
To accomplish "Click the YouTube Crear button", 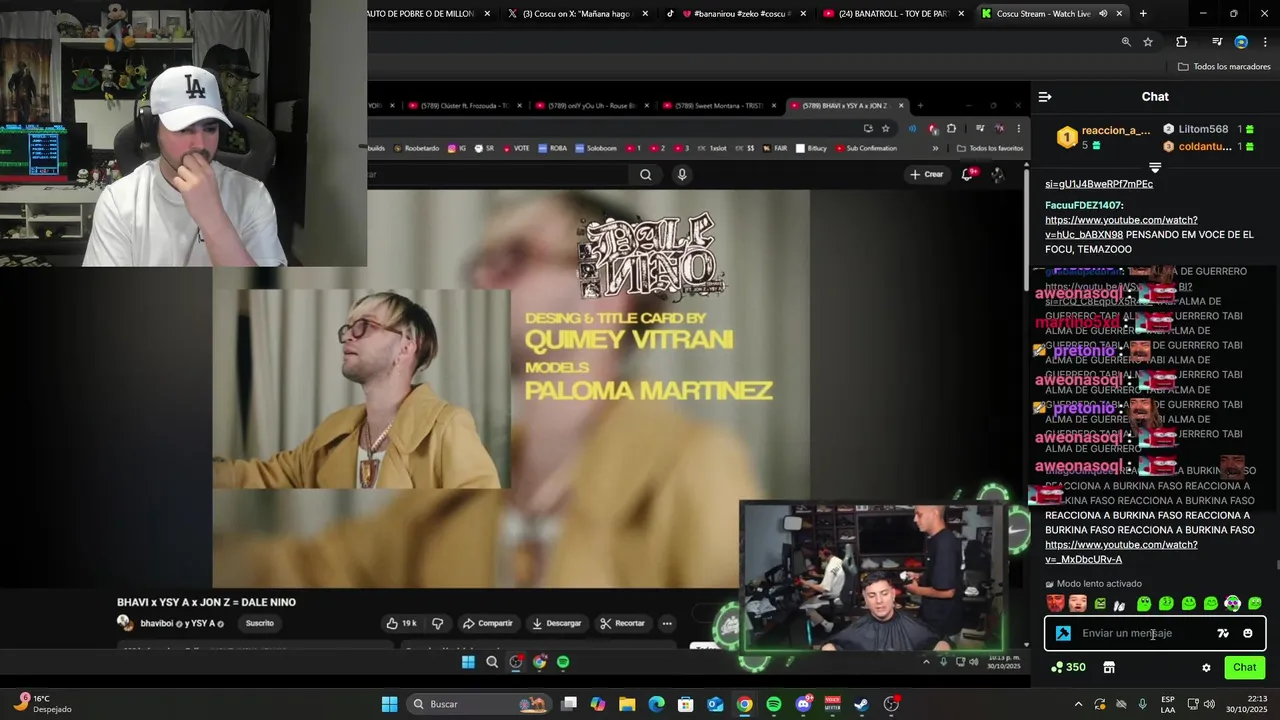I will 926,174.
